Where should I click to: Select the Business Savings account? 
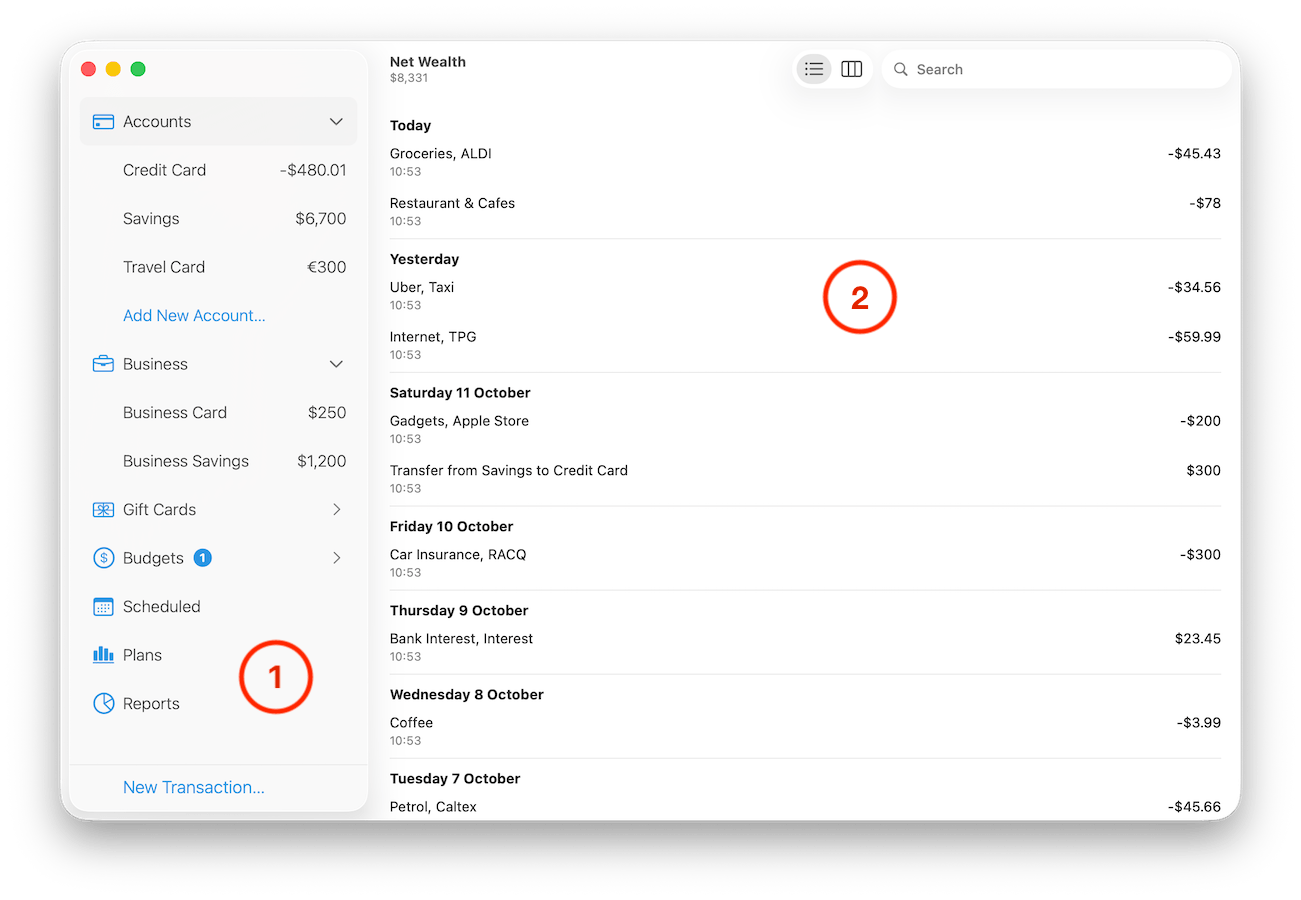click(218, 461)
